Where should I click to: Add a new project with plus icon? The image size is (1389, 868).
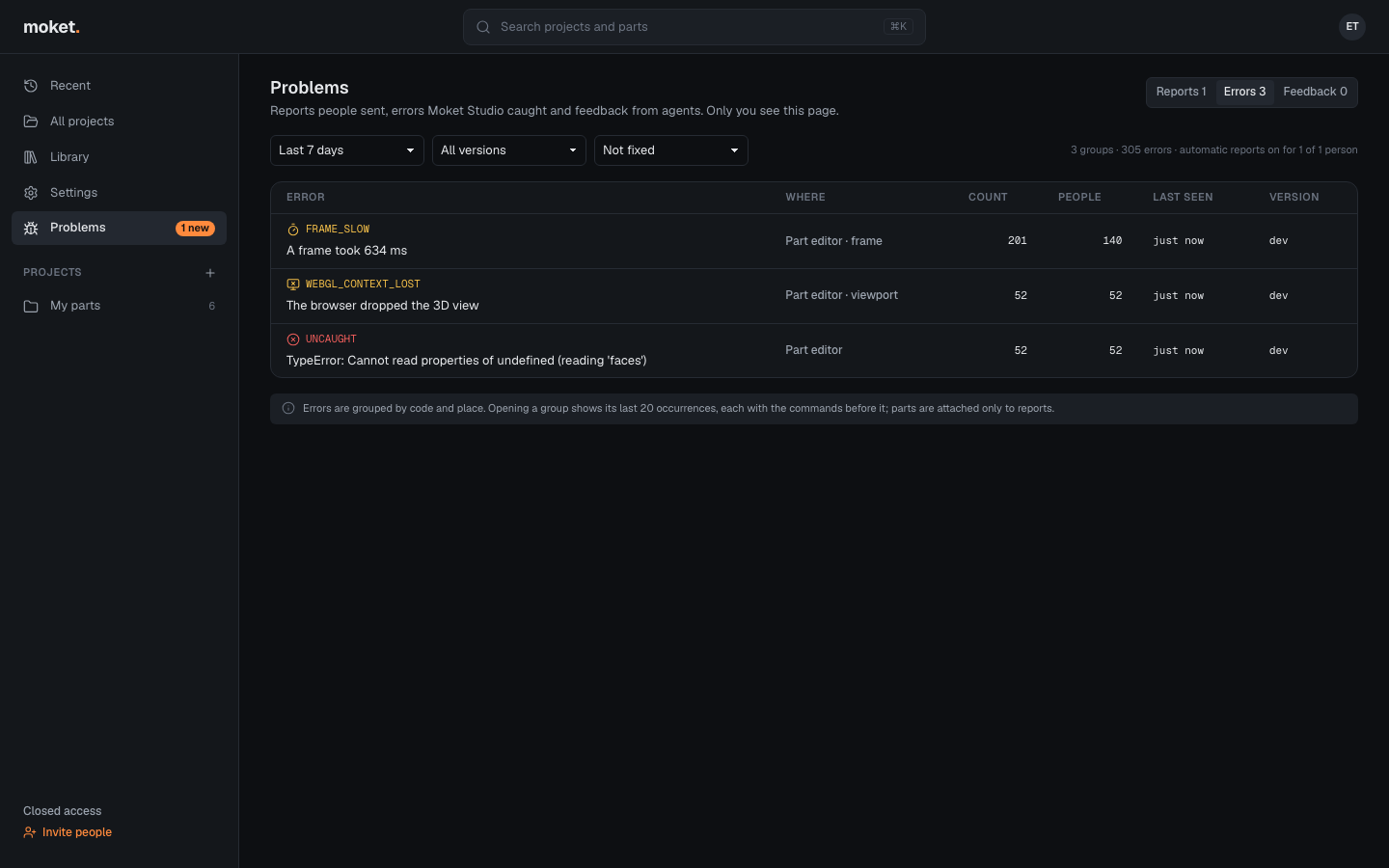pos(210,273)
